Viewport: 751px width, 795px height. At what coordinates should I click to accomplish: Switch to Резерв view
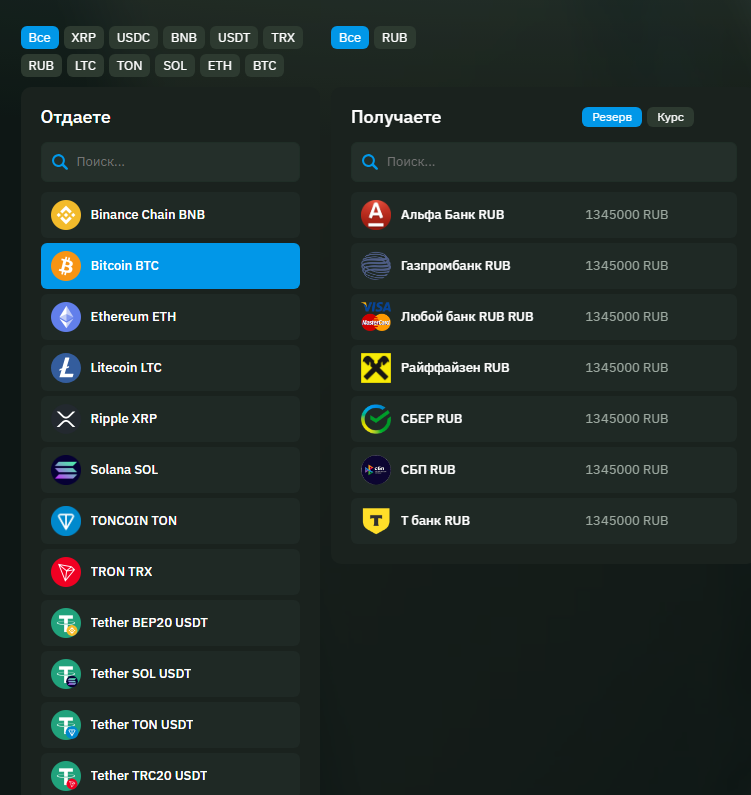click(x=612, y=117)
